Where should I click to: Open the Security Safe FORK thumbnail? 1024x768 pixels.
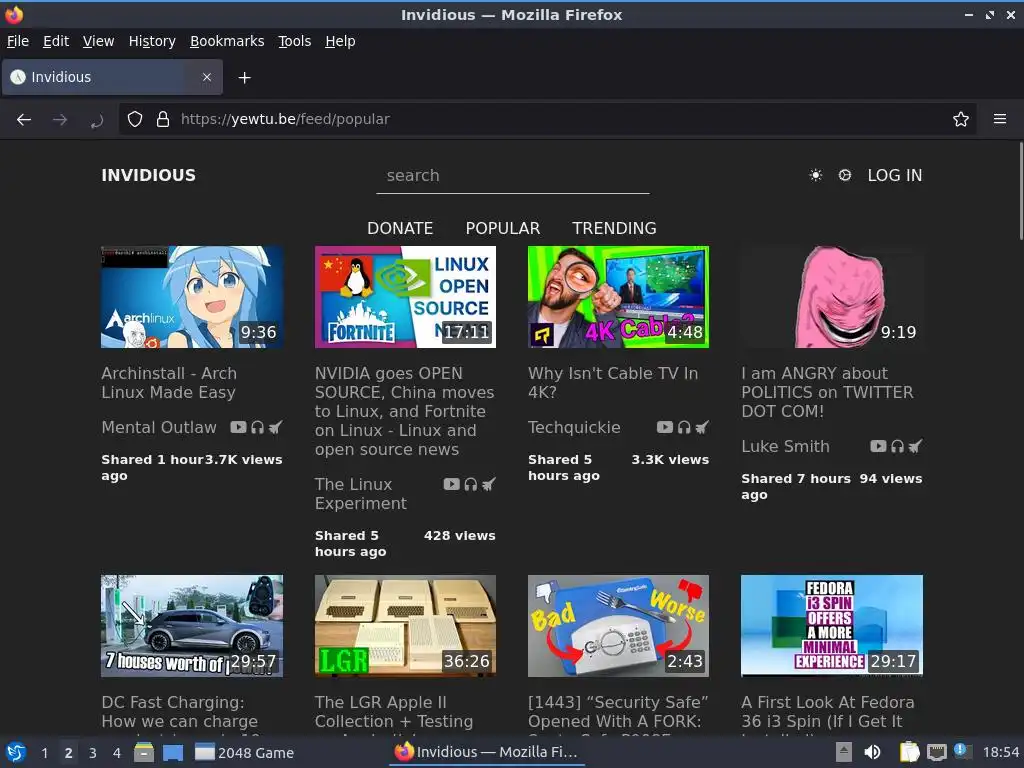pos(618,626)
